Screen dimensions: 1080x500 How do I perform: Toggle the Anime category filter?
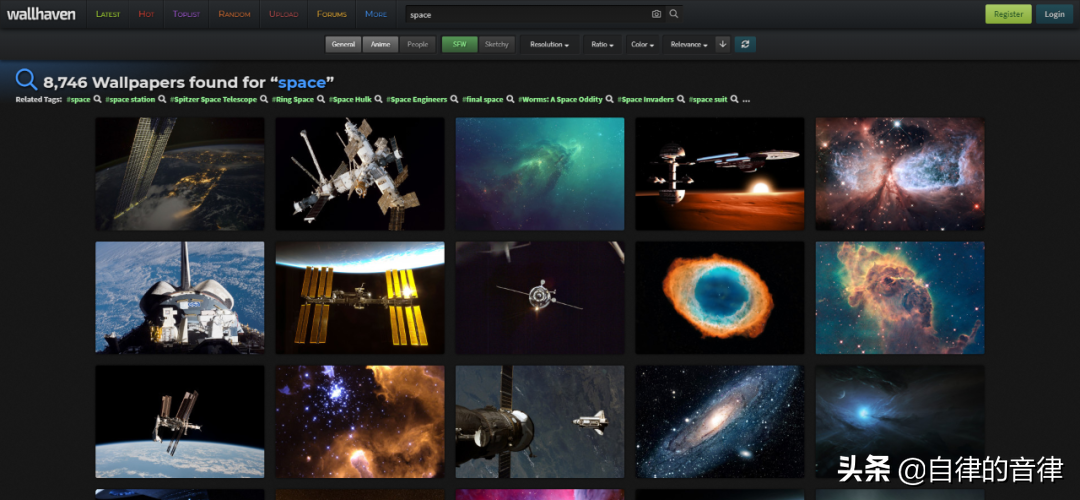380,44
